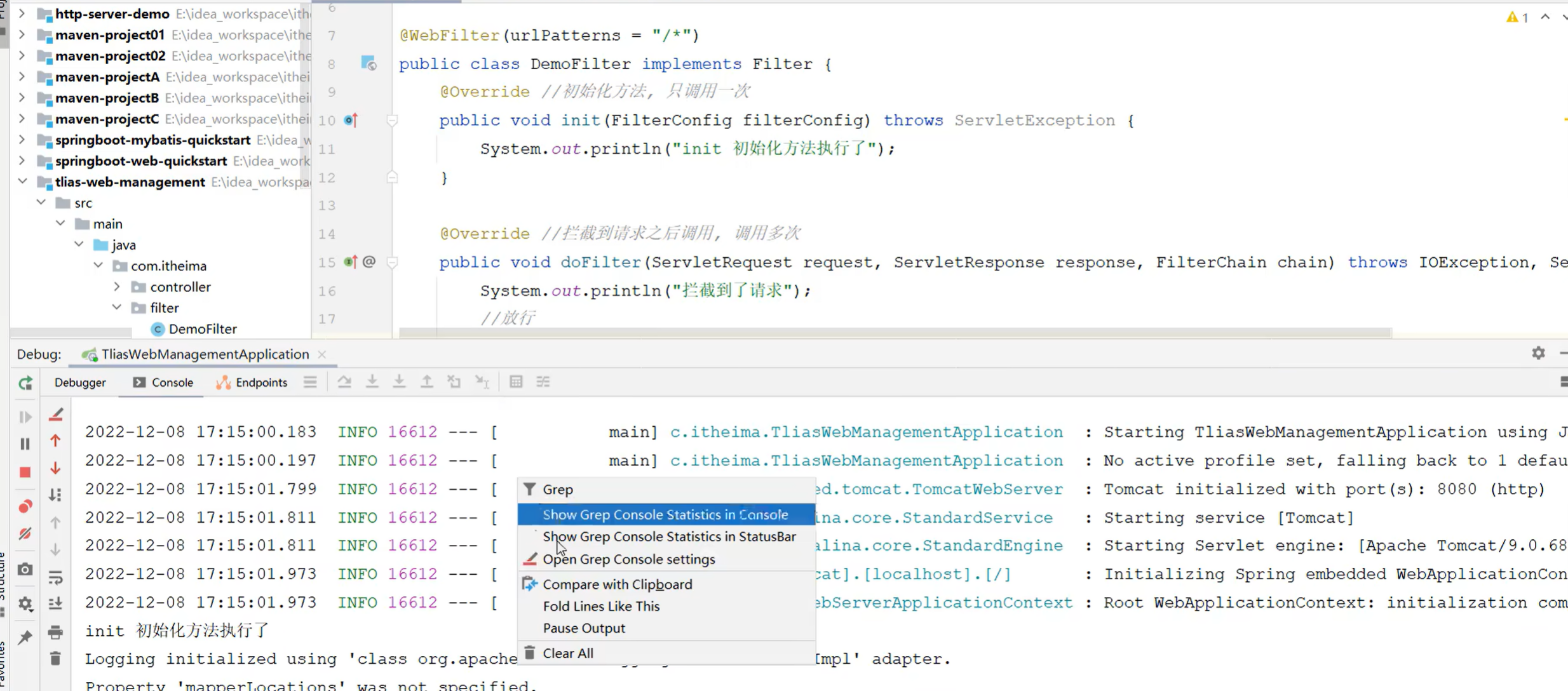Choose Show Grep Console Statistics in StatusBar
The height and width of the screenshot is (691, 1568).
pyautogui.click(x=668, y=537)
